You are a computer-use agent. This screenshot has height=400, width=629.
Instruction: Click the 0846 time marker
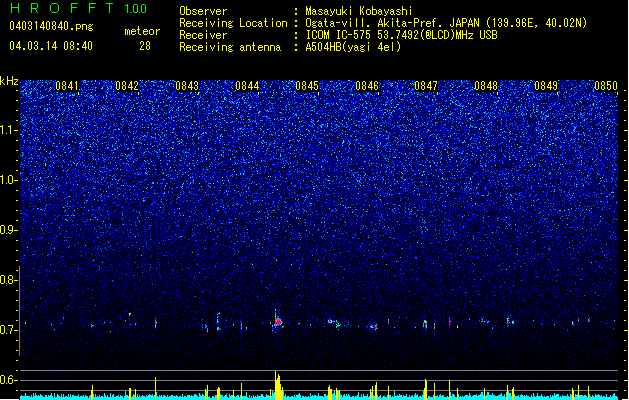(367, 86)
